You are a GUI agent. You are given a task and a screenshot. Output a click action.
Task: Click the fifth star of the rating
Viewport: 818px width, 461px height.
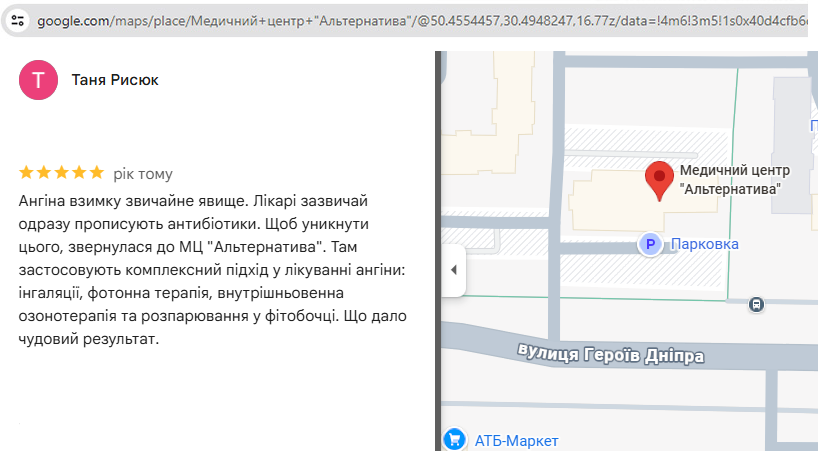[x=96, y=172]
